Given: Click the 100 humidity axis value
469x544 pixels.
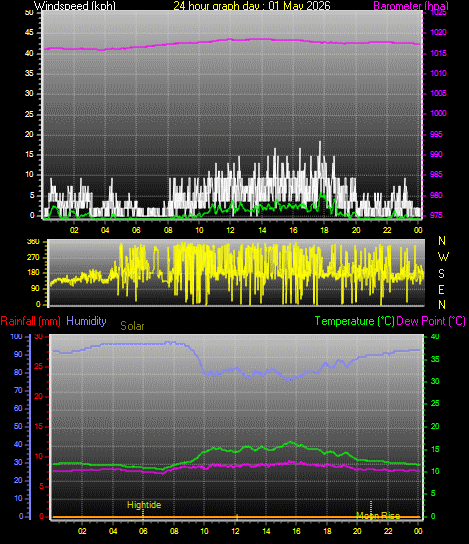Looking at the screenshot, I should [x=16, y=337].
